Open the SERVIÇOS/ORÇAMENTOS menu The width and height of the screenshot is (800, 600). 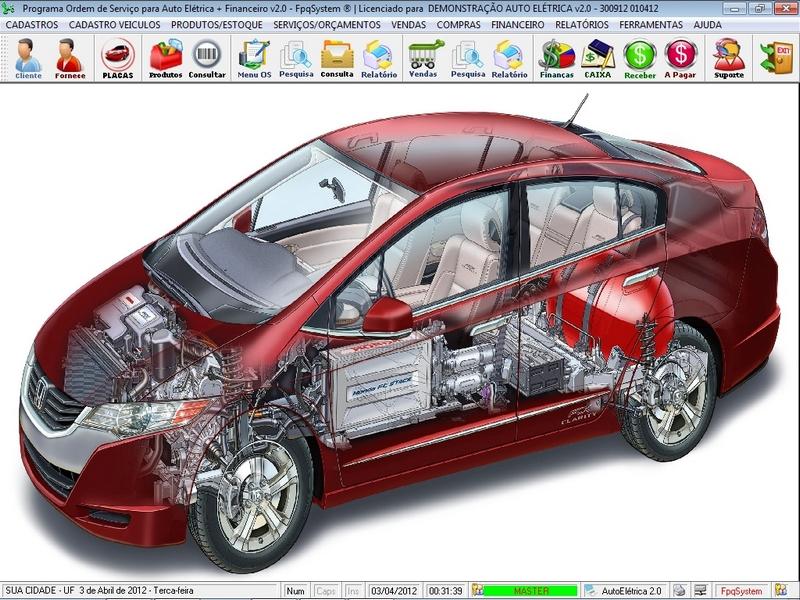pyautogui.click(x=327, y=24)
